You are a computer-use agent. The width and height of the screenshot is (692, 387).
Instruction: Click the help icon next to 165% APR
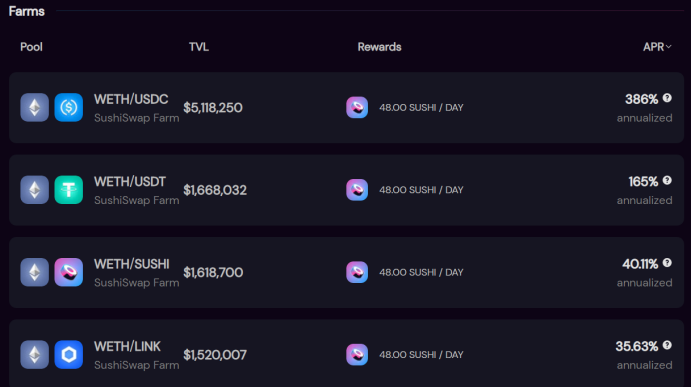667,180
